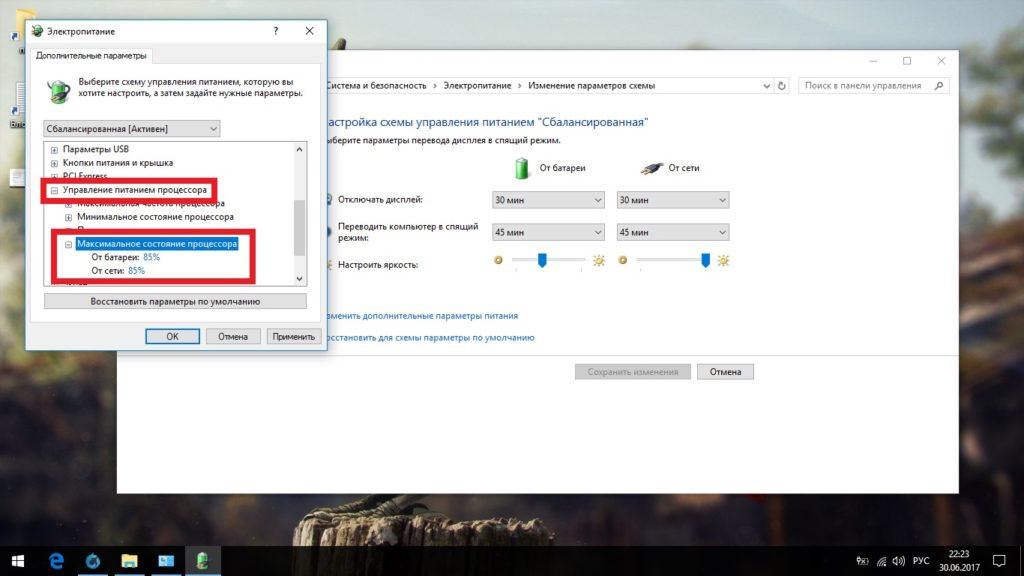Viewport: 1024px width, 576px height.
Task: Click restore scheme defaults link
Action: coord(430,338)
